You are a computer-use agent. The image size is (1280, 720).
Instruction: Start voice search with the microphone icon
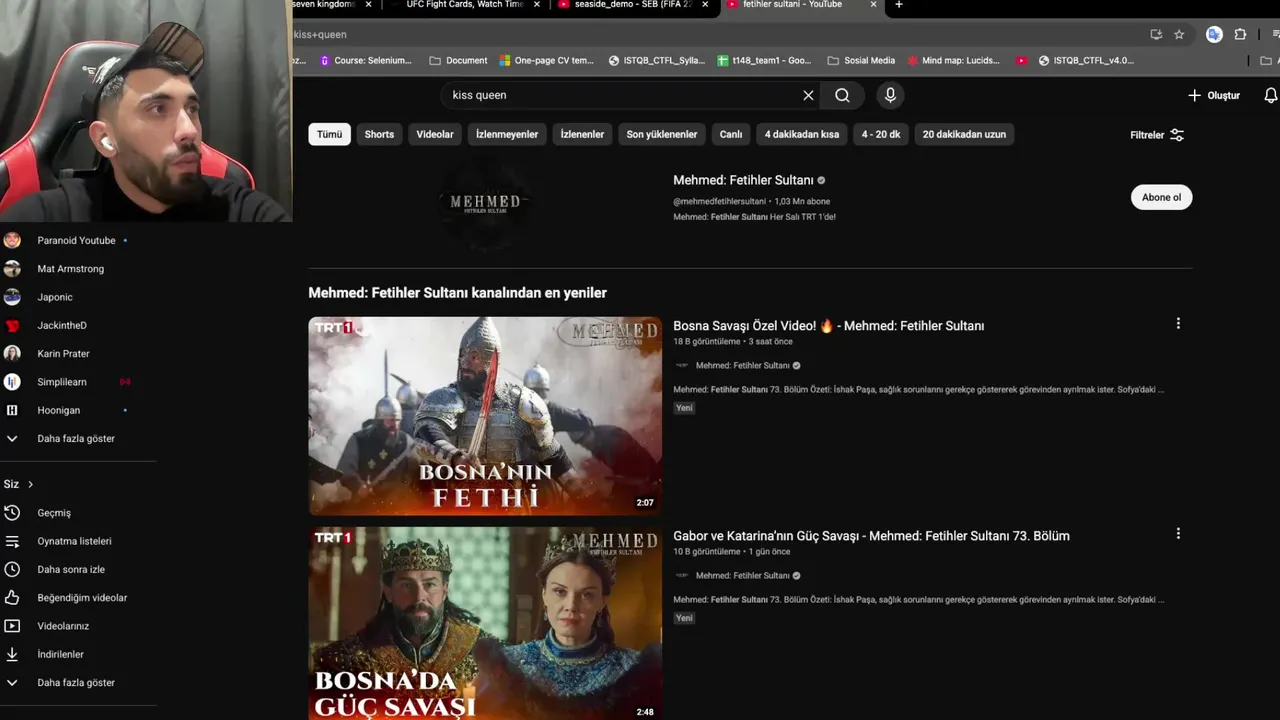coord(890,95)
